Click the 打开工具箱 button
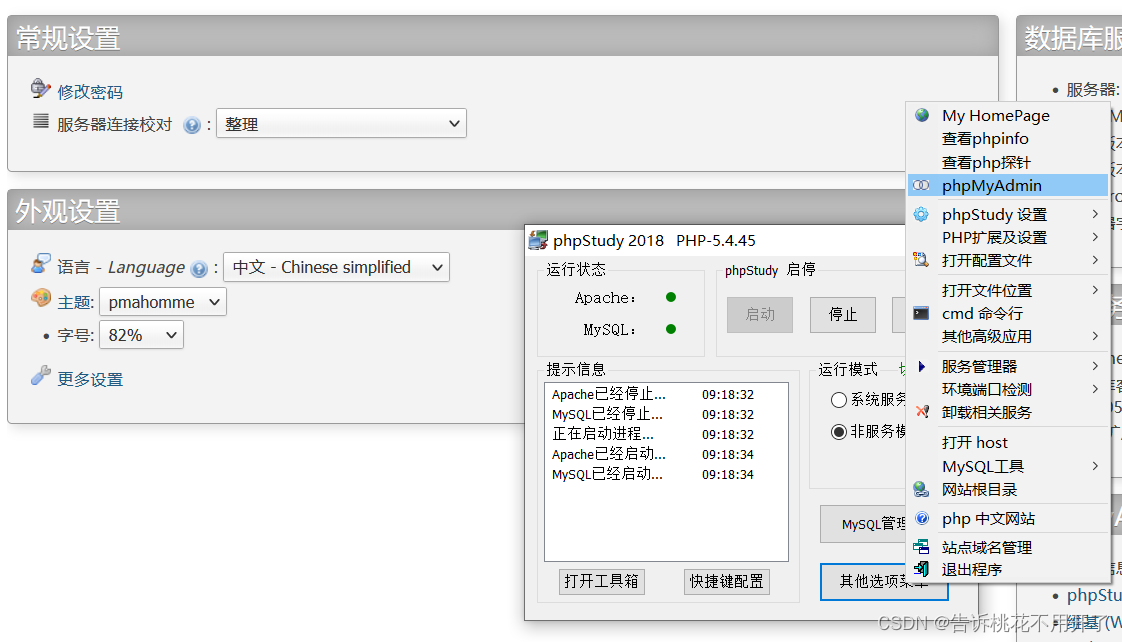This screenshot has width=1122, height=642. 601,581
